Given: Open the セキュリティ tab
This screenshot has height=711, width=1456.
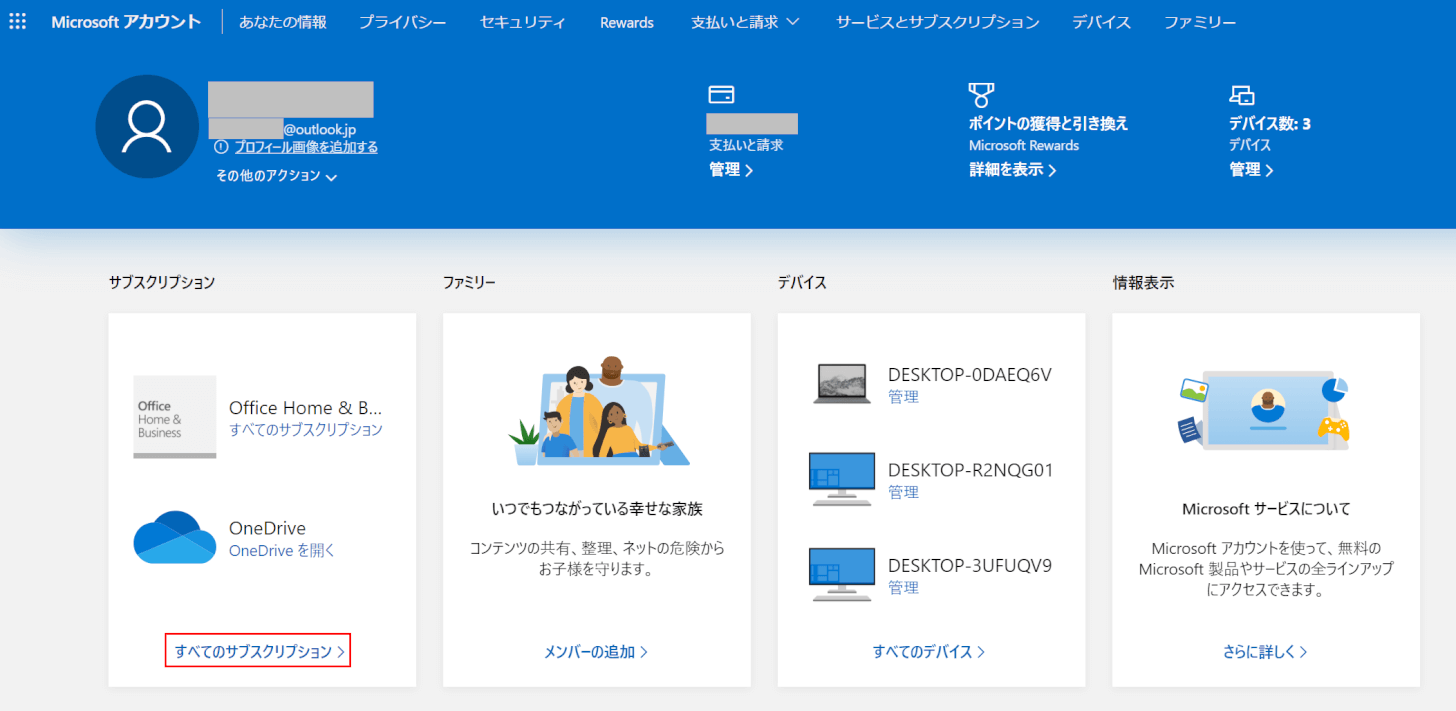Looking at the screenshot, I should [x=522, y=22].
